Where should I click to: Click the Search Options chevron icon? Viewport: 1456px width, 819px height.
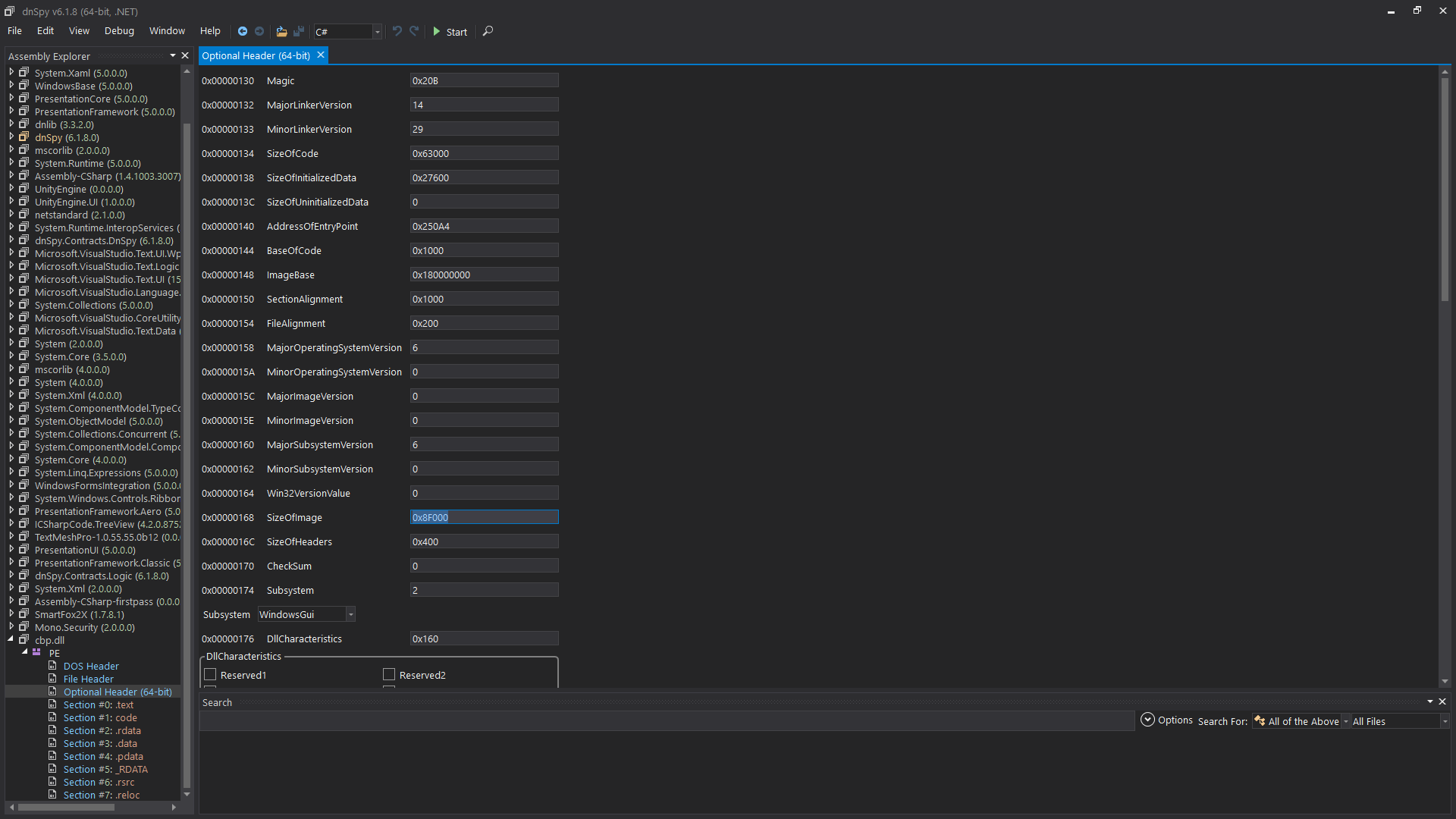[1147, 720]
